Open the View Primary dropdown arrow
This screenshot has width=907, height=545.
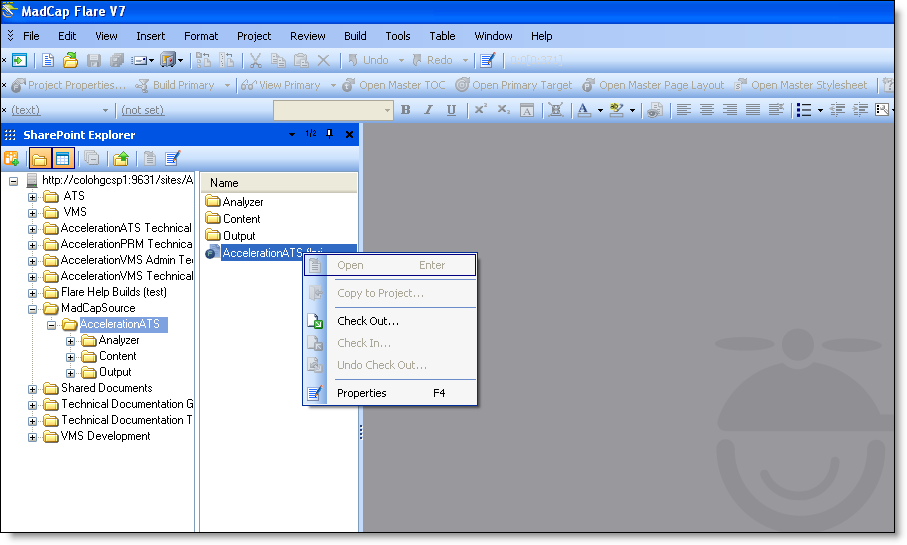(x=333, y=86)
